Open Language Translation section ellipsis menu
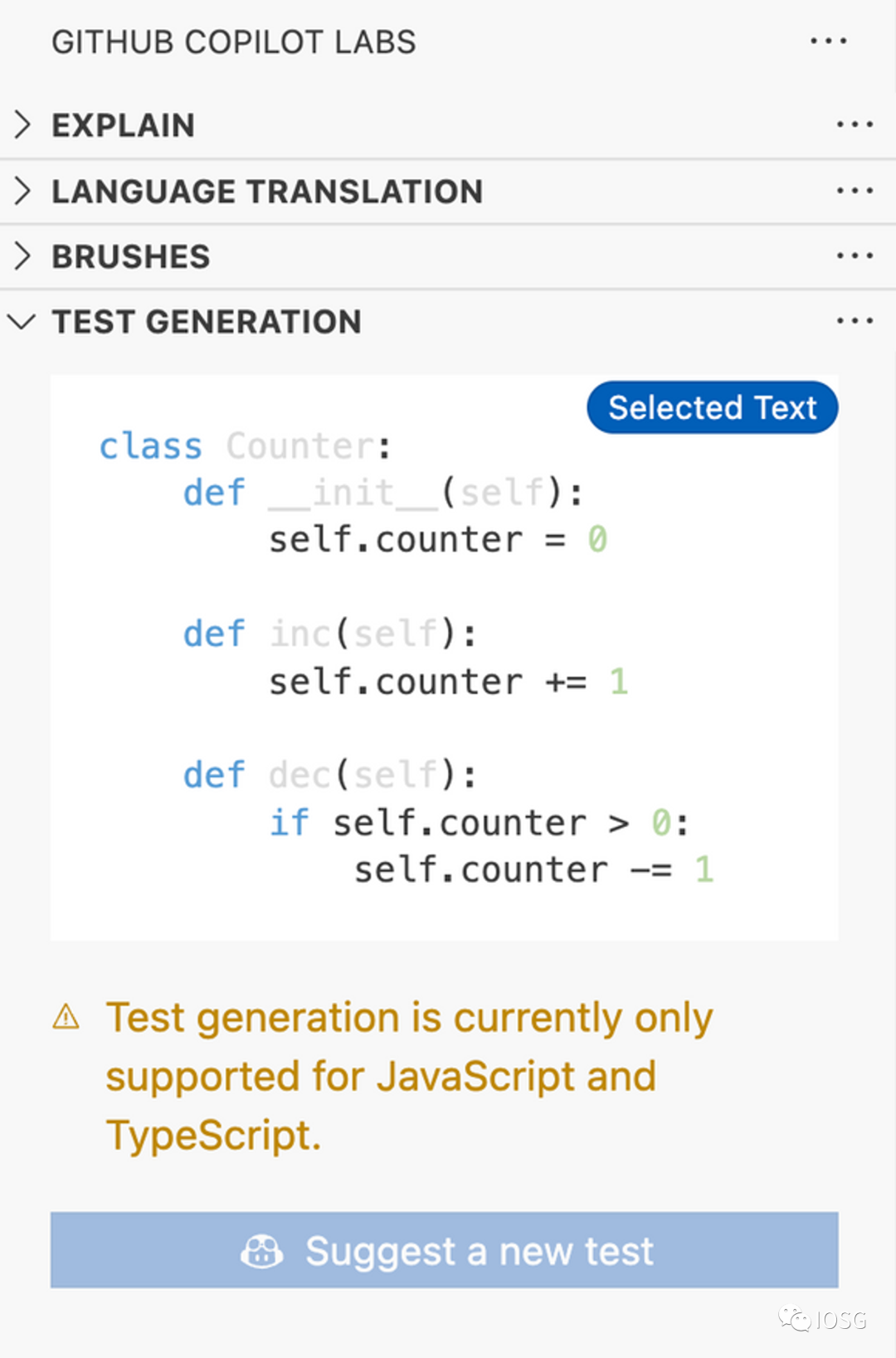Image resolution: width=896 pixels, height=1358 pixels. coord(855,191)
